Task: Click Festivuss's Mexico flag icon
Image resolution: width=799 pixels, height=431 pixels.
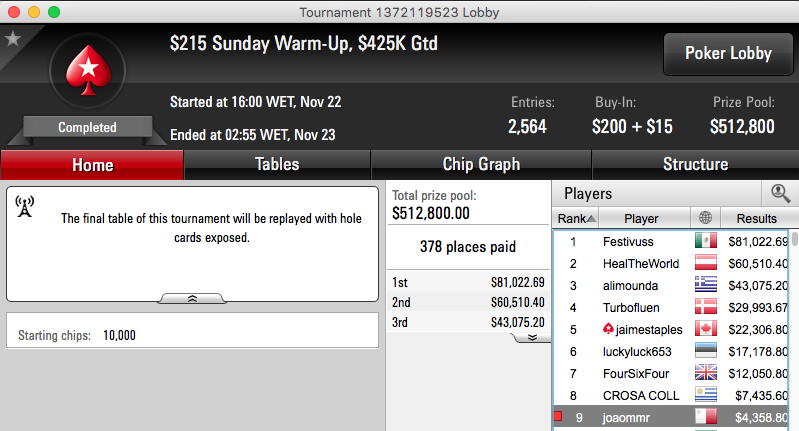Action: click(706, 240)
